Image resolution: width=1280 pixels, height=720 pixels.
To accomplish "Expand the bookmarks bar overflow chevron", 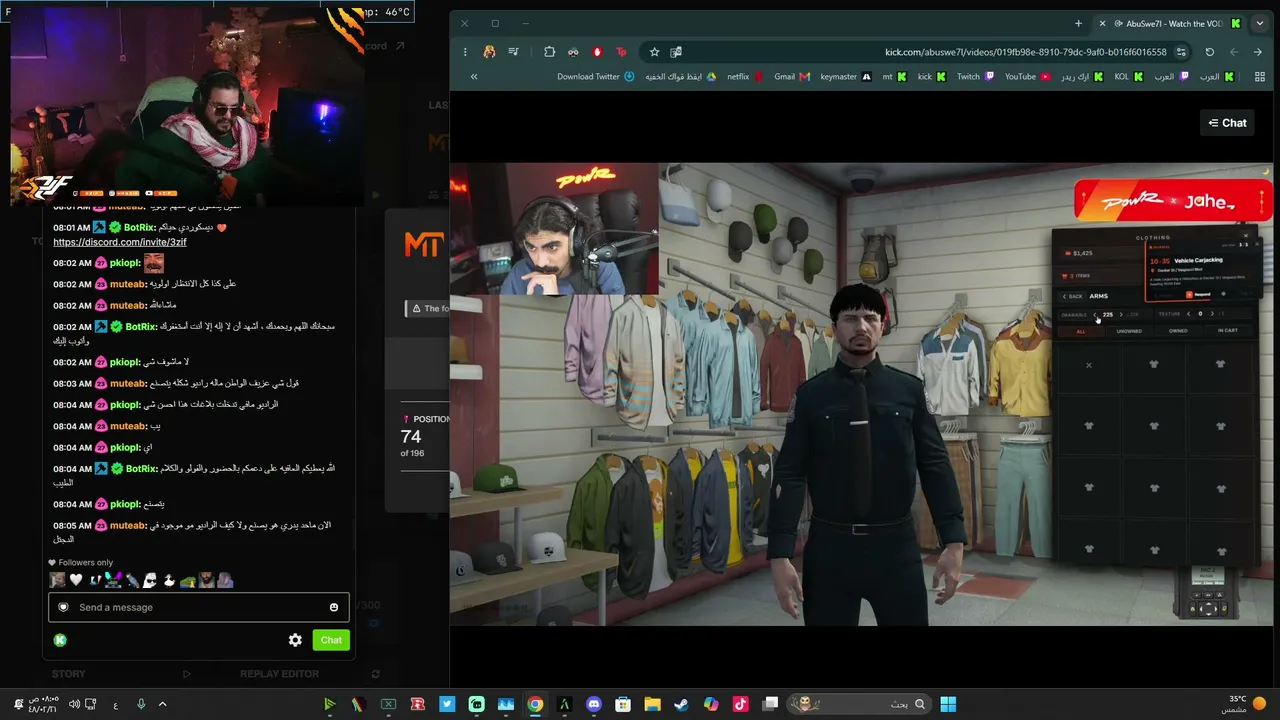I will coord(474,77).
